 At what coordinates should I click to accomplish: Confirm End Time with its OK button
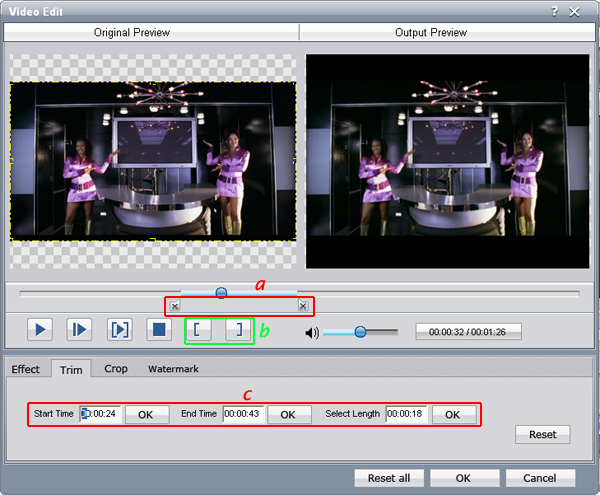pos(288,414)
